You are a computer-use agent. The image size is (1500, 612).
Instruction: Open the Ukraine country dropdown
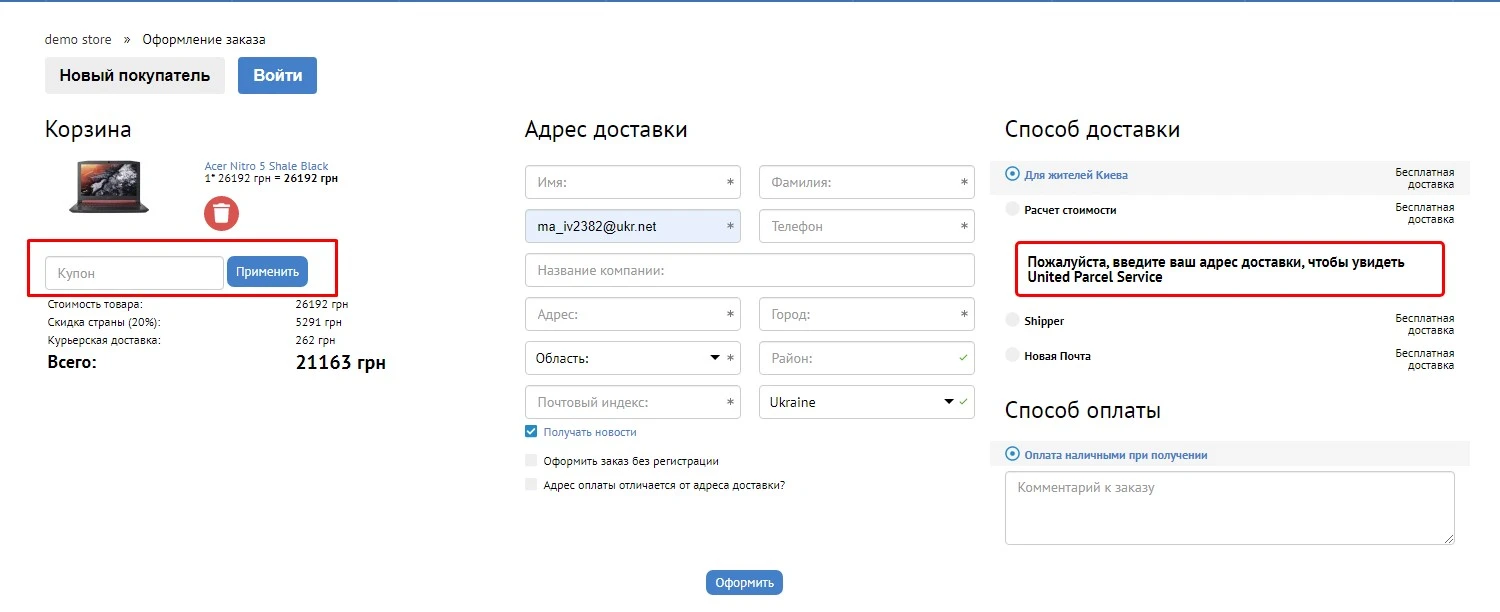(948, 402)
